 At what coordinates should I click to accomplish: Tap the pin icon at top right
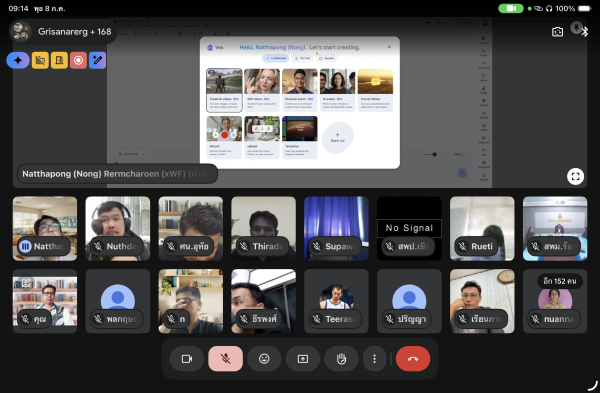[x=576, y=28]
